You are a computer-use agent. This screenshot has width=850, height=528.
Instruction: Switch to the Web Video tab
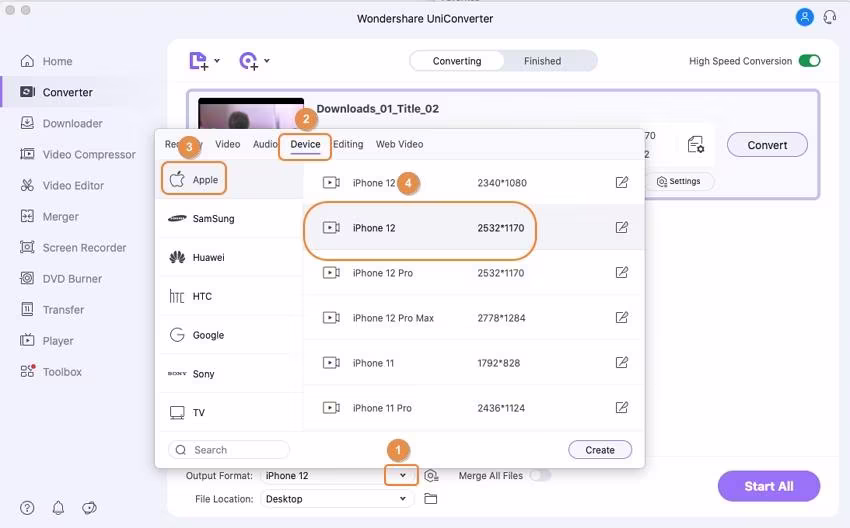click(x=400, y=144)
